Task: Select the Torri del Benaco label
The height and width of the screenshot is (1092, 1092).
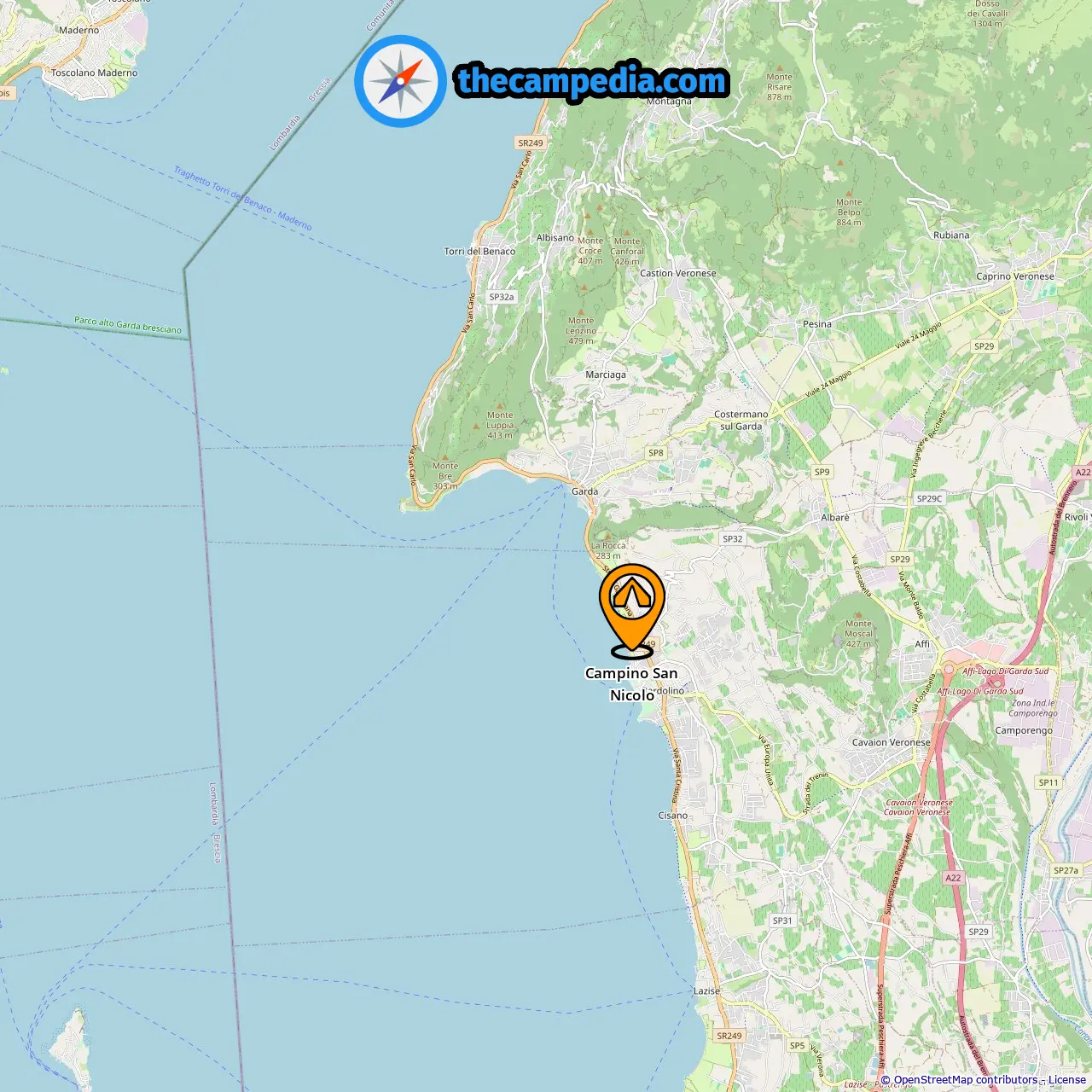Action: pyautogui.click(x=479, y=251)
